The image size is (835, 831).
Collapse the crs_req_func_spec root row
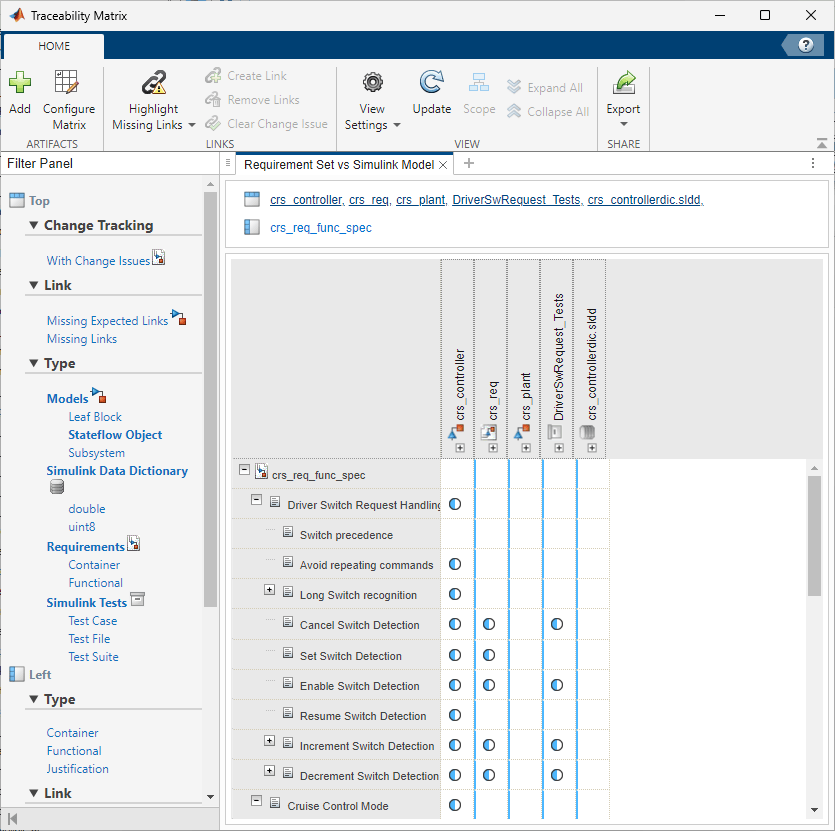[x=244, y=470]
